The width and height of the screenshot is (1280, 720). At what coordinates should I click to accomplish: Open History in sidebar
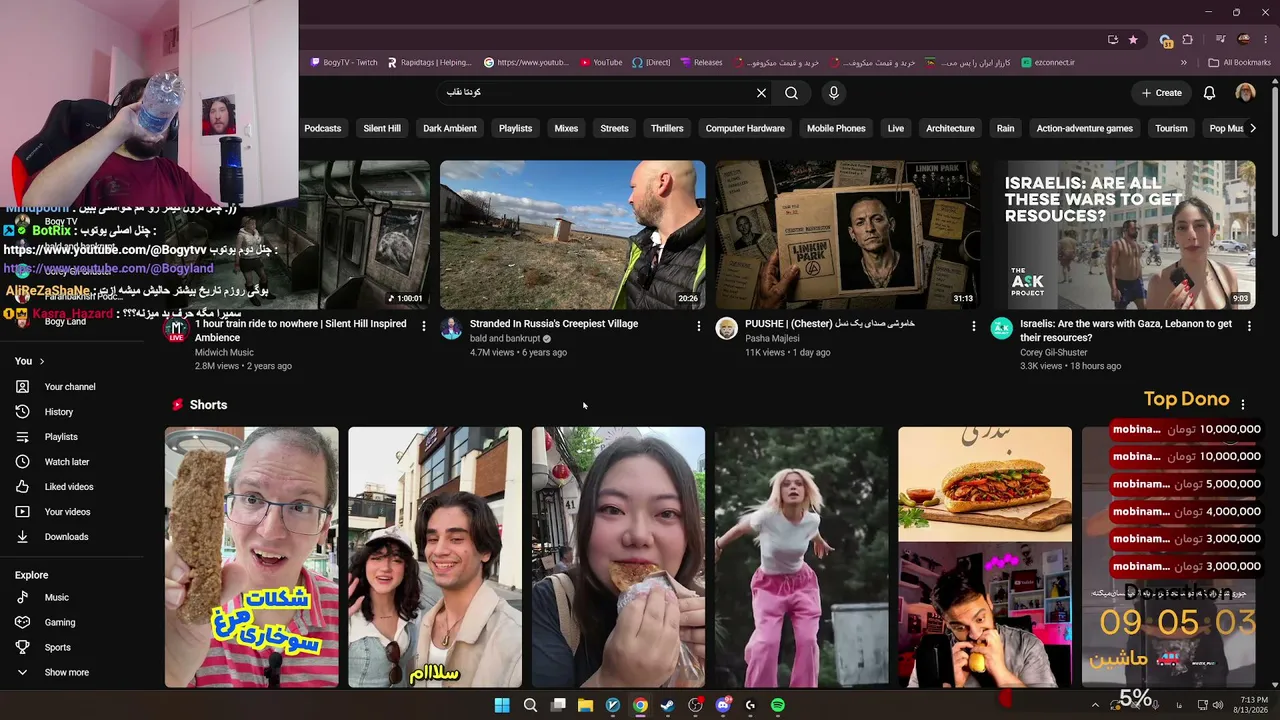[59, 412]
